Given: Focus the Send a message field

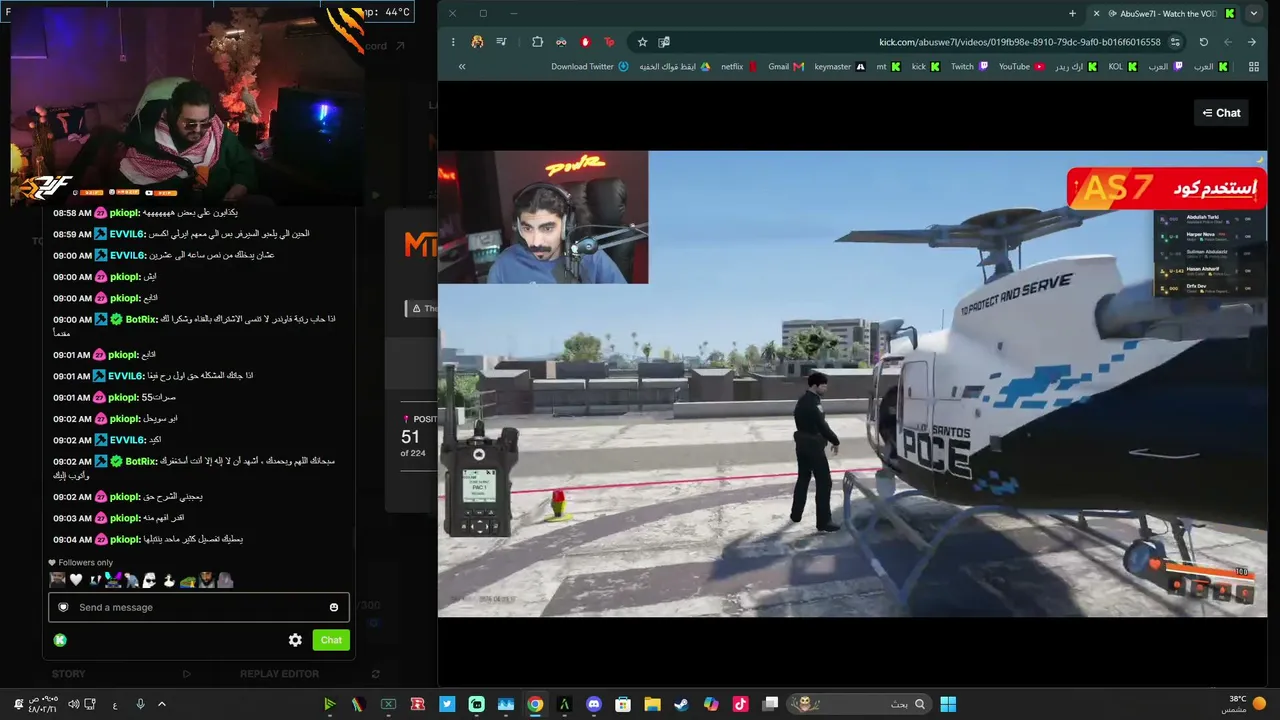Looking at the screenshot, I should (199, 607).
